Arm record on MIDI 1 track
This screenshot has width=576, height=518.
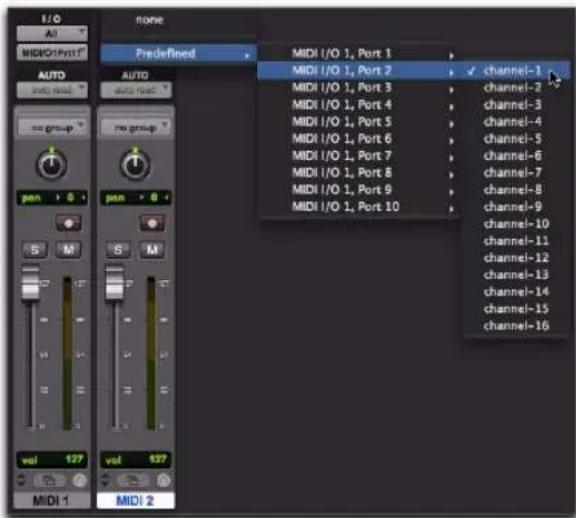[69, 223]
